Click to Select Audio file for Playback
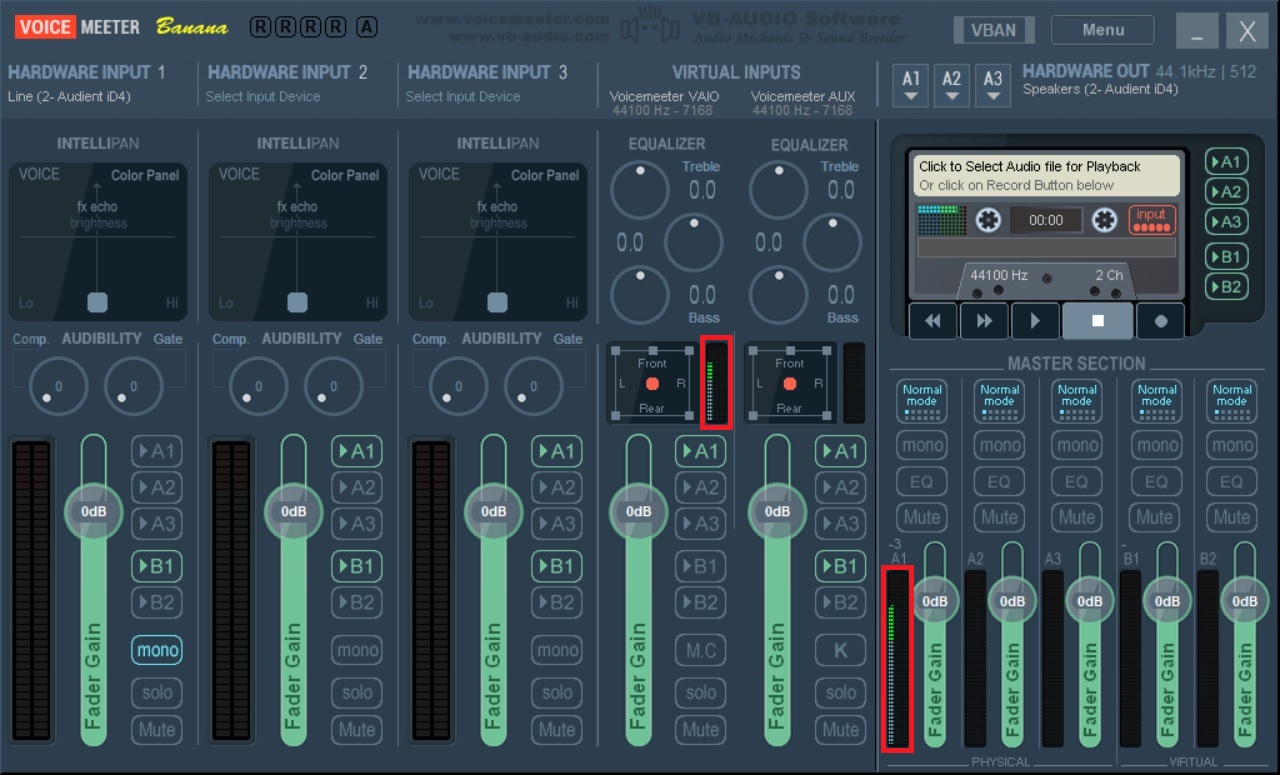The width and height of the screenshot is (1280, 775). coord(1045,175)
